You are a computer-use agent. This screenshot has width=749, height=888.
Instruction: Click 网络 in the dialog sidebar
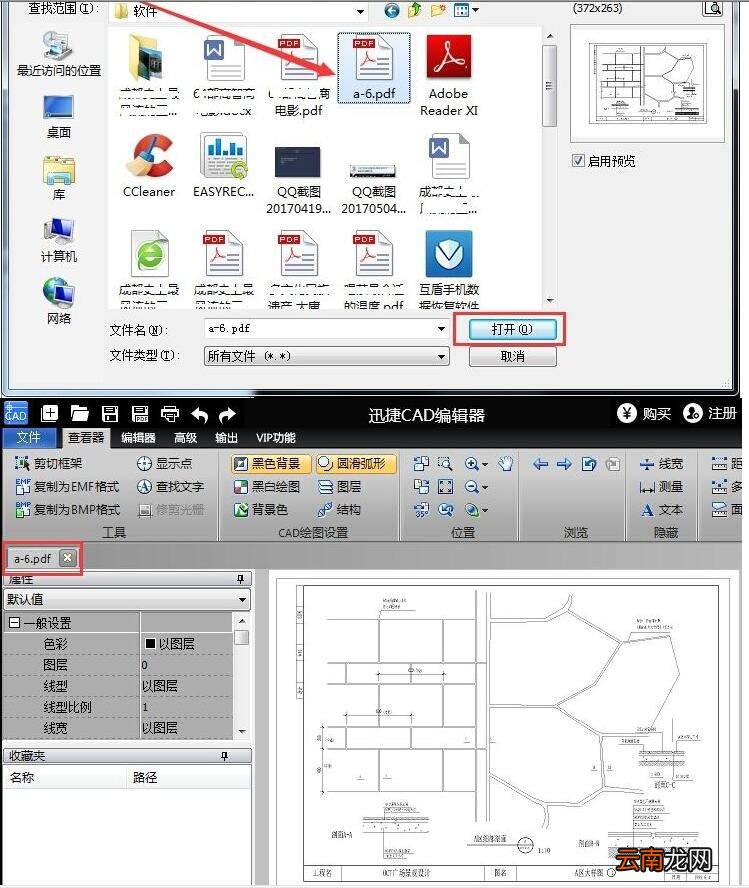click(x=59, y=302)
